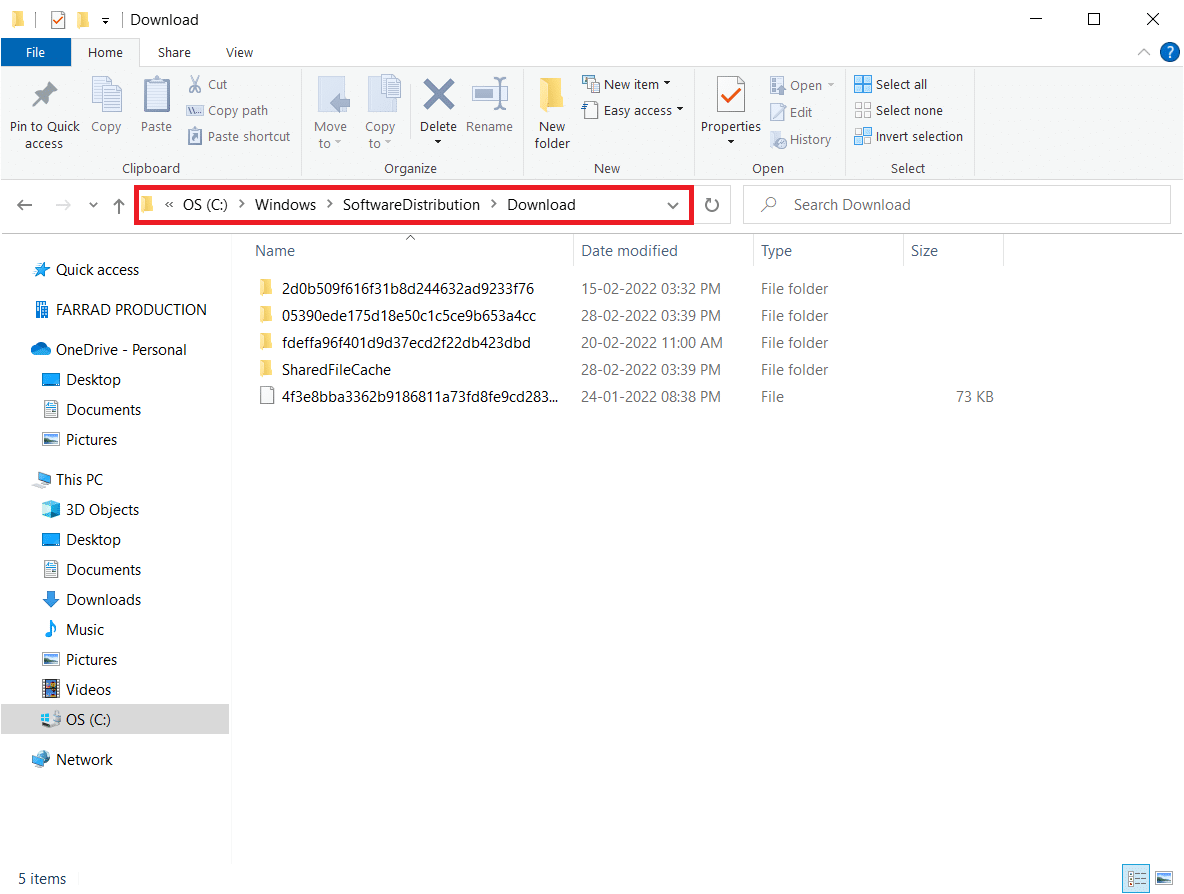The height and width of the screenshot is (894, 1184).
Task: Refresh the Download folder
Action: [711, 205]
